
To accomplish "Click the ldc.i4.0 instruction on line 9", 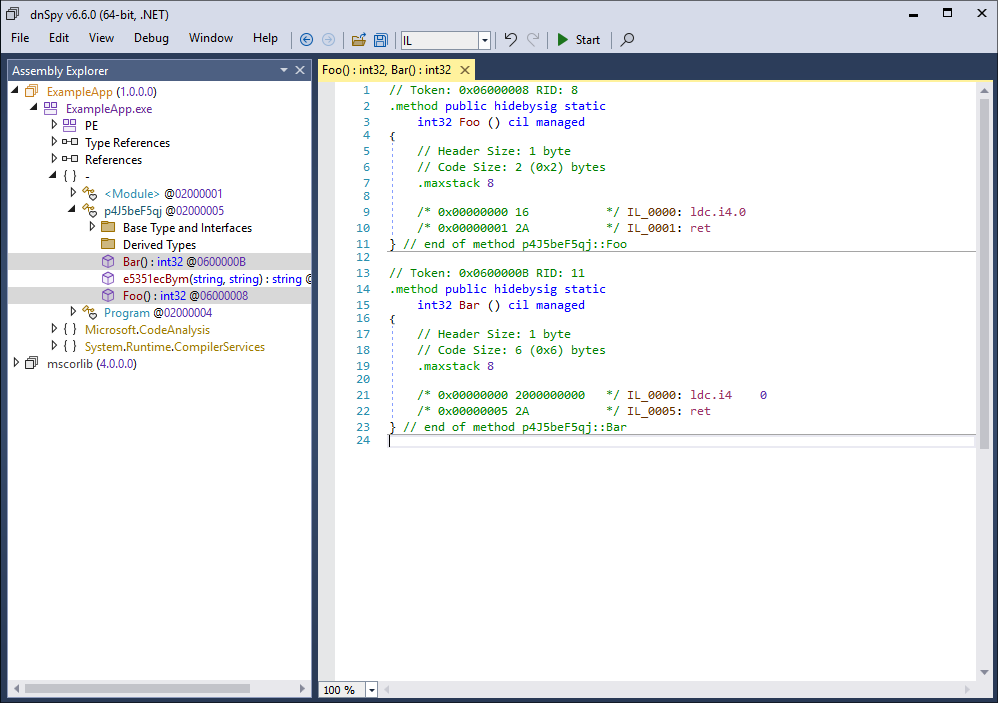I will [718, 212].
